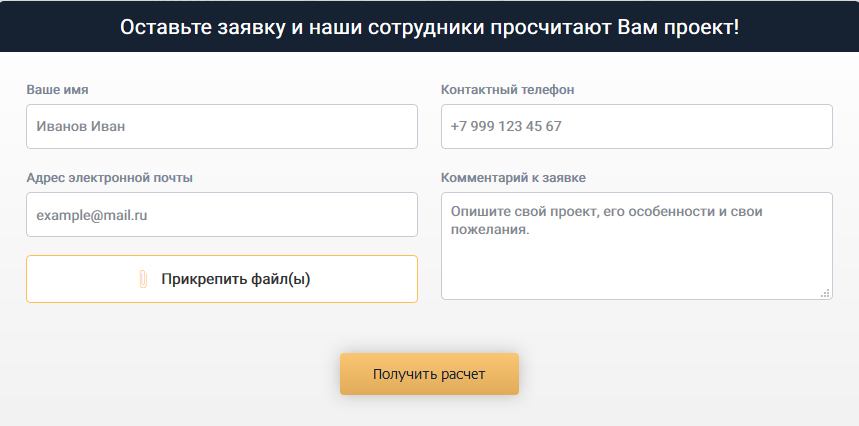
Task: Click the 'Адрес электронной почты' label text
Action: pos(110,178)
